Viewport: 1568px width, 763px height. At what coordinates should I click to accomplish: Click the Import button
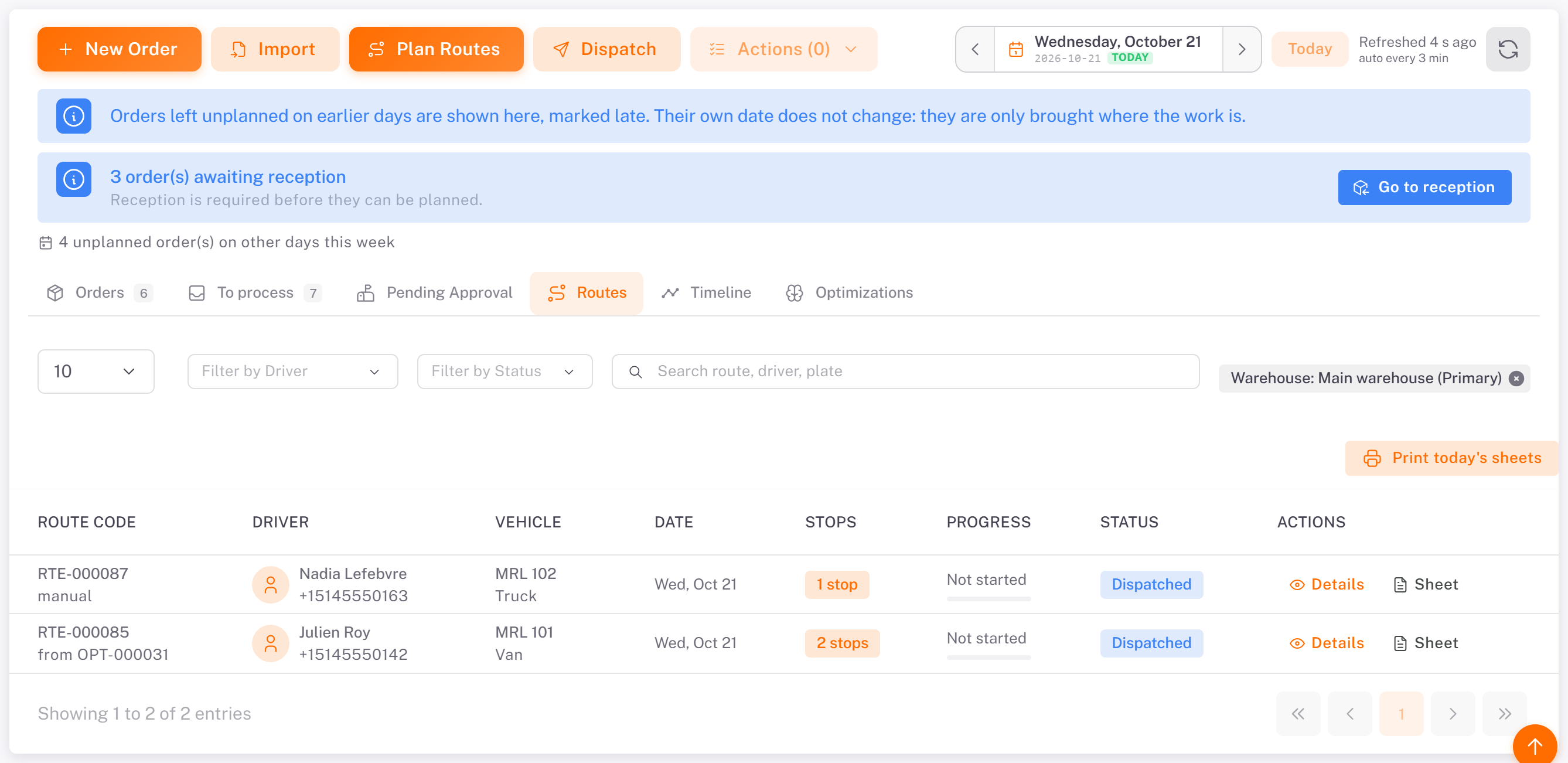(275, 49)
